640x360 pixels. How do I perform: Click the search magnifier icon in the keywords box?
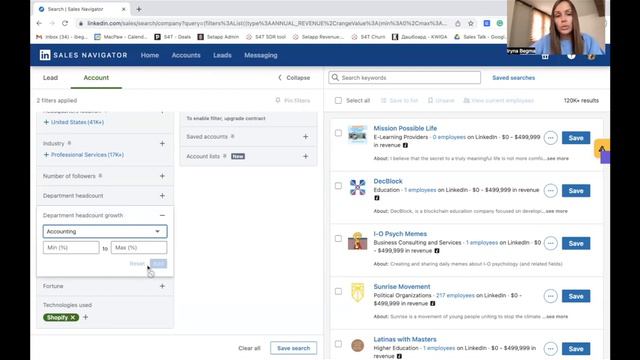(335, 78)
